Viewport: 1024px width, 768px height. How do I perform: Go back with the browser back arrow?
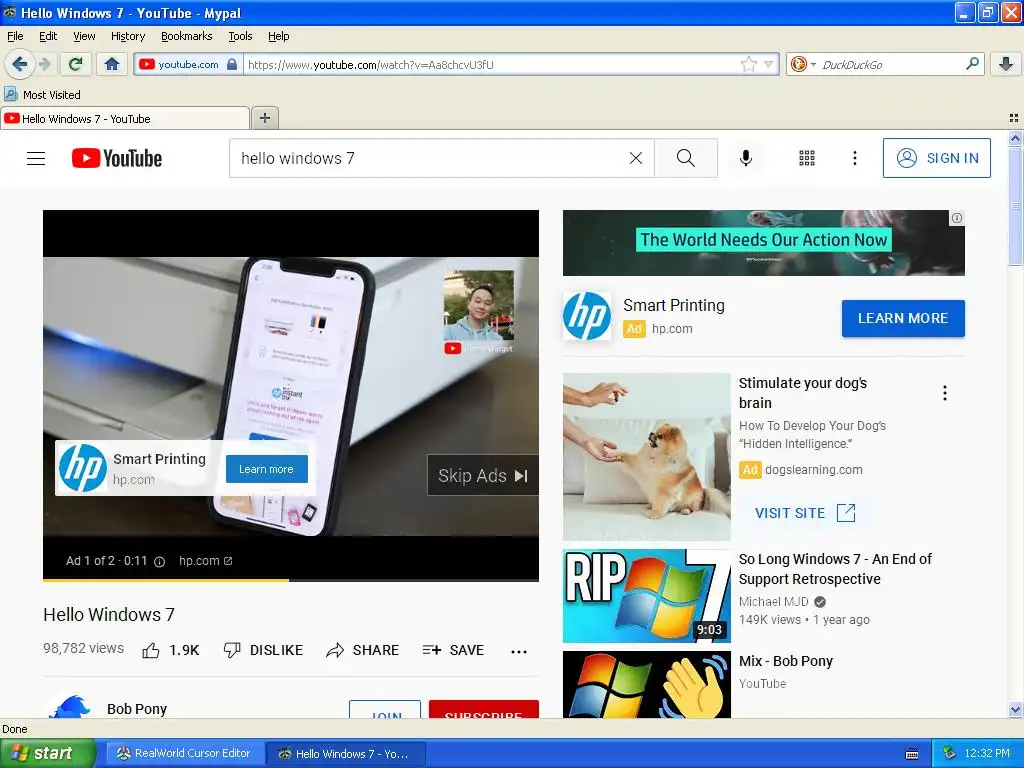click(19, 64)
